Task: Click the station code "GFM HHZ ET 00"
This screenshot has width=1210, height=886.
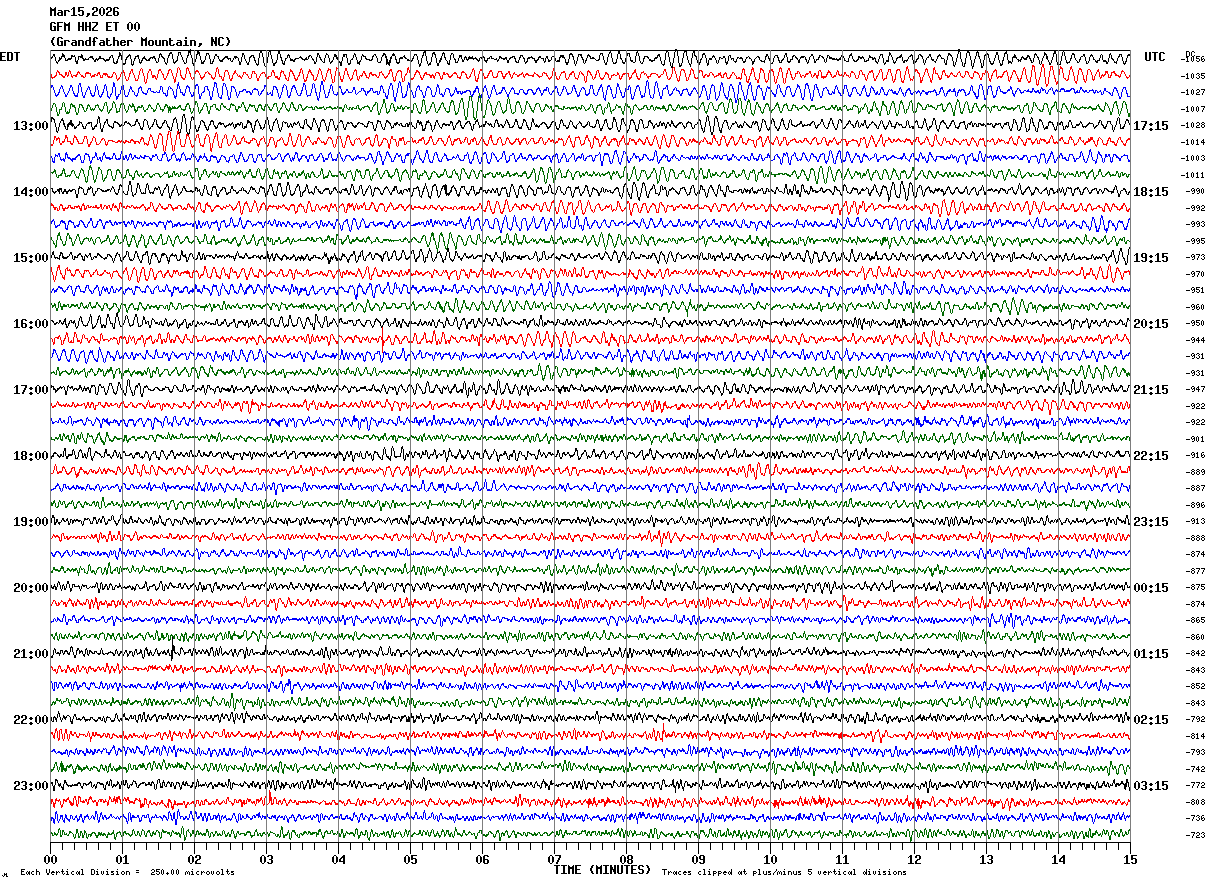Action: pos(95,27)
